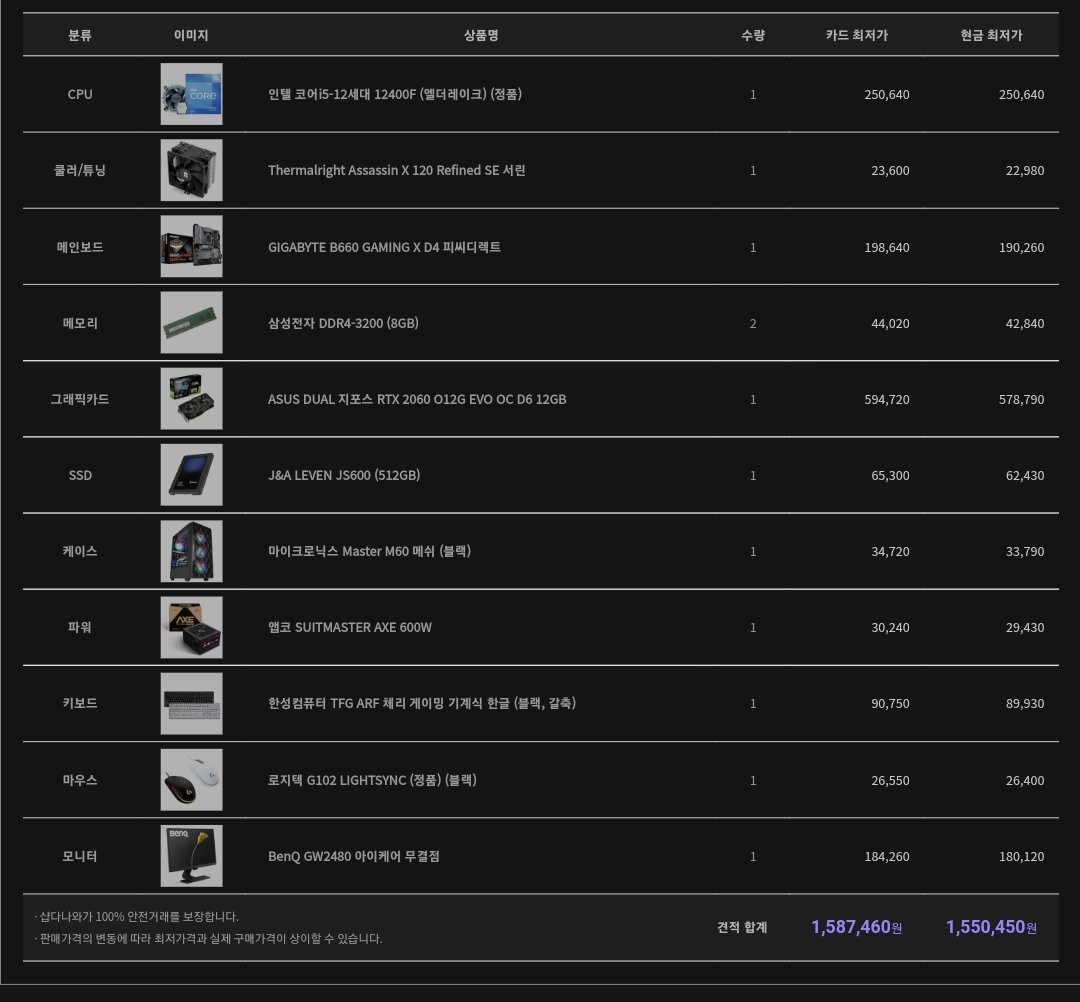Click the 판매가격의 변동 notice text
The image size is (1080, 1002).
[208, 939]
